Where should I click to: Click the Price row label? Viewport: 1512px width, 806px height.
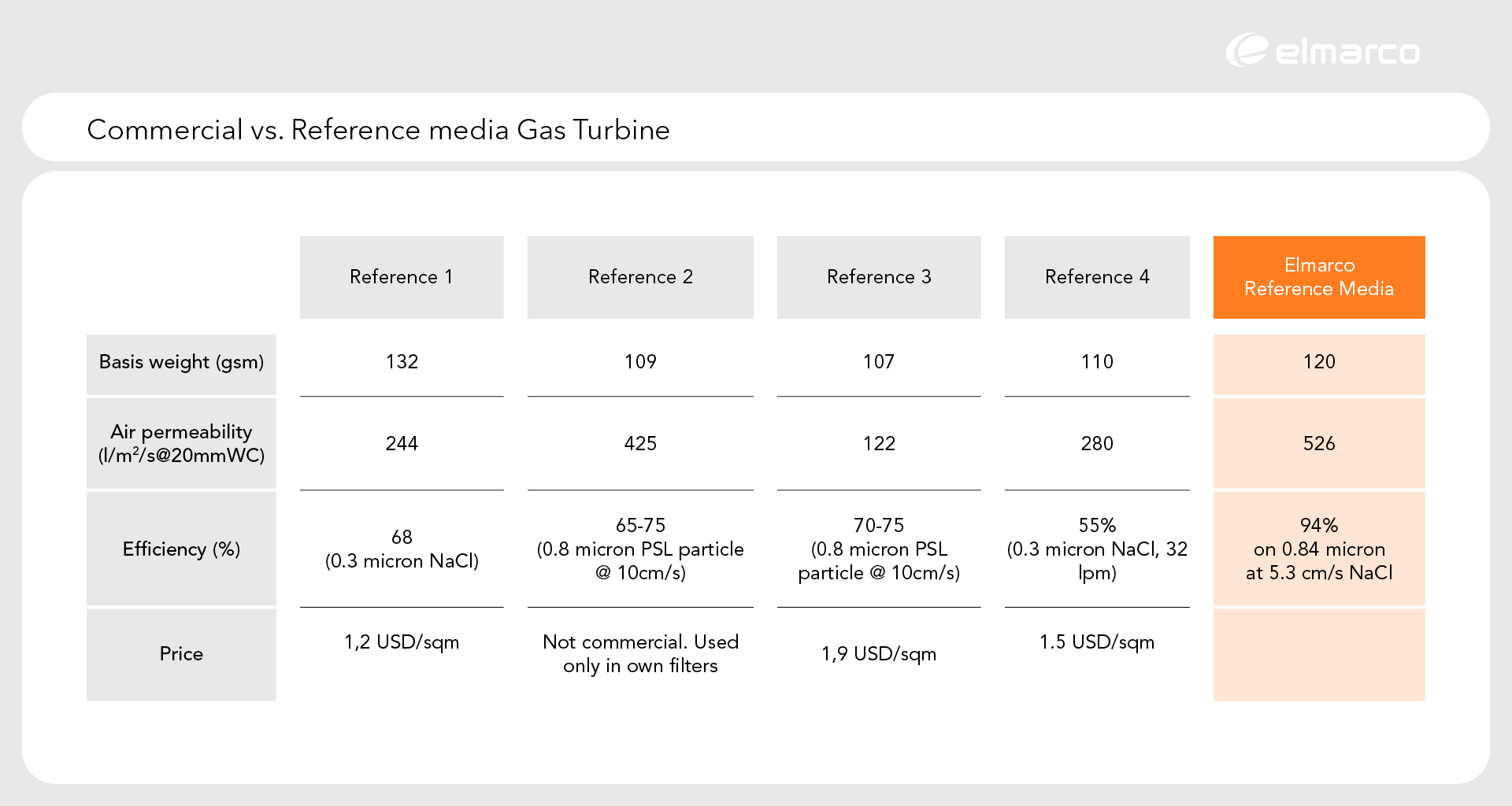pyautogui.click(x=181, y=654)
